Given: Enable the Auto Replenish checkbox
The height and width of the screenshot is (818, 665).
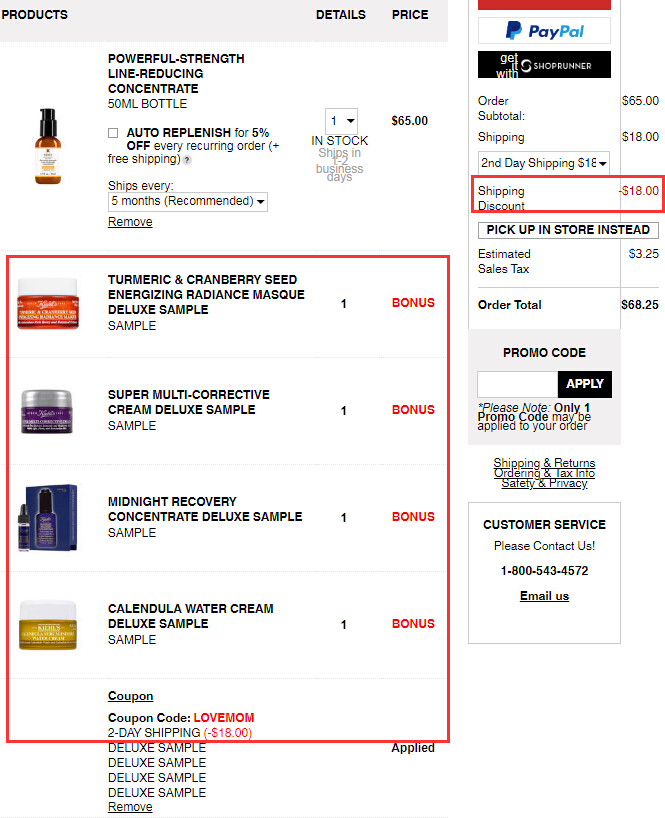Looking at the screenshot, I should pos(113,133).
